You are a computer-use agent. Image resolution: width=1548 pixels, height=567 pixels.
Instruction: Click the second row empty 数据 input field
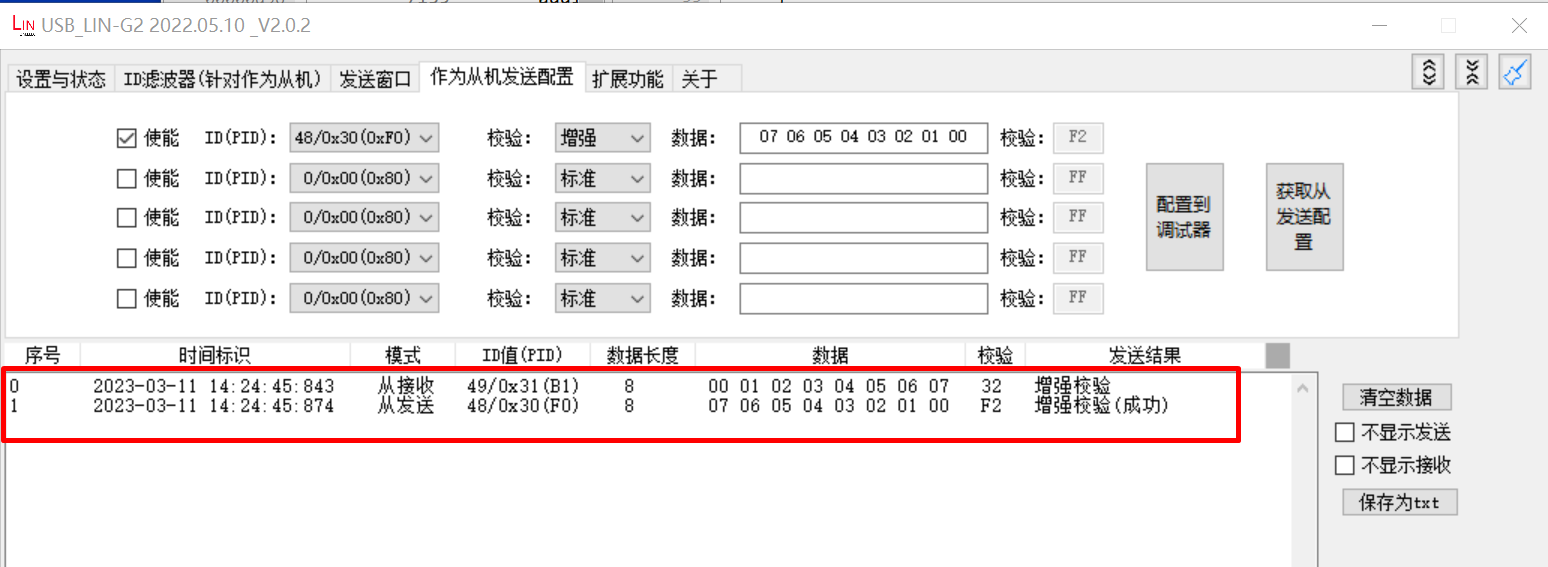pyautogui.click(x=863, y=178)
